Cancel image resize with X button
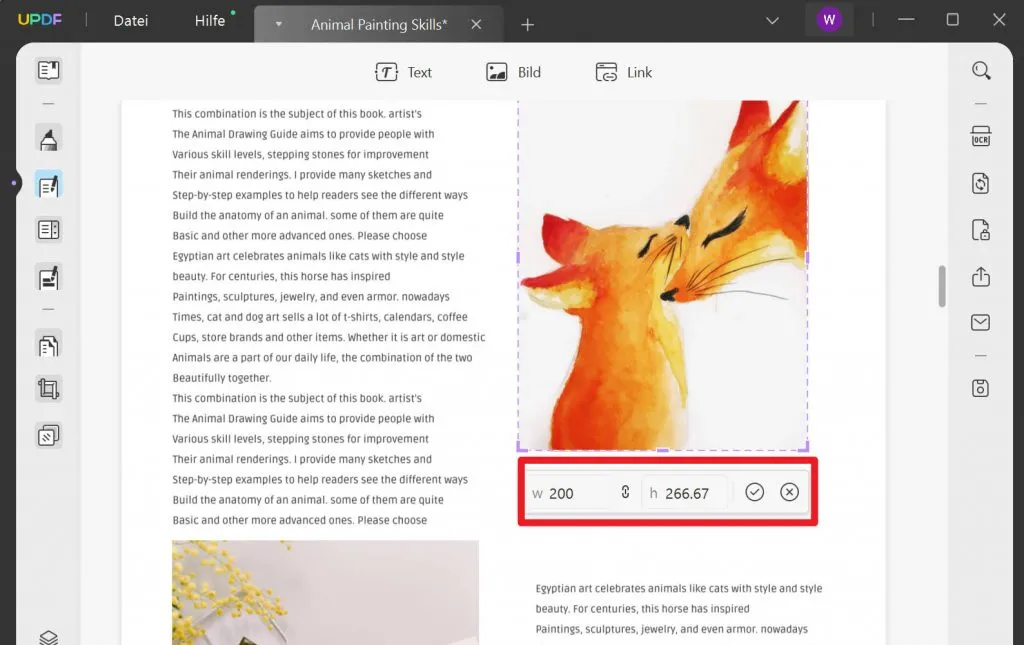This screenshot has width=1024, height=645. (789, 492)
